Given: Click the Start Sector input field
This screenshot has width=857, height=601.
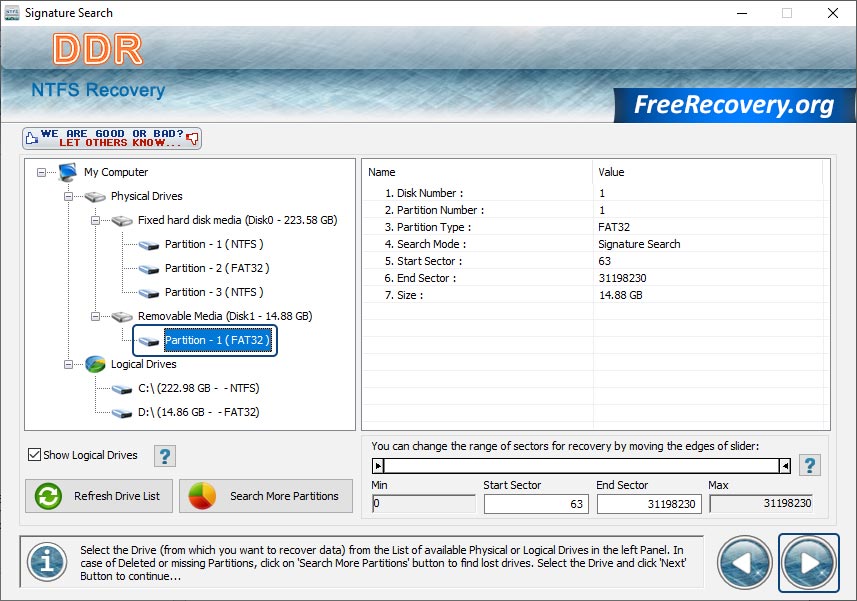Looking at the screenshot, I should [x=536, y=504].
